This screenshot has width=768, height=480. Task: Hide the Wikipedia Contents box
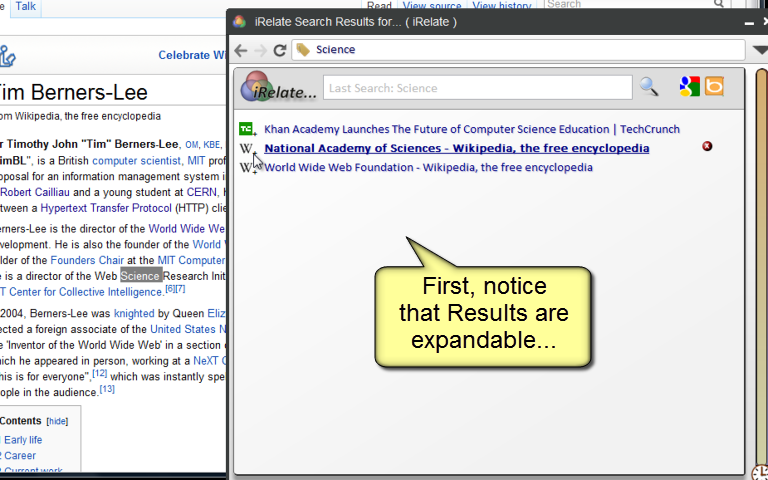(x=57, y=421)
